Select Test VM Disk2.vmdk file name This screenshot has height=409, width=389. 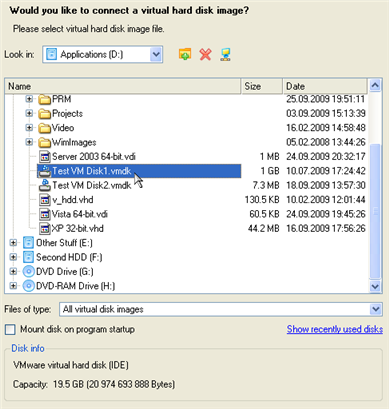(x=92, y=186)
